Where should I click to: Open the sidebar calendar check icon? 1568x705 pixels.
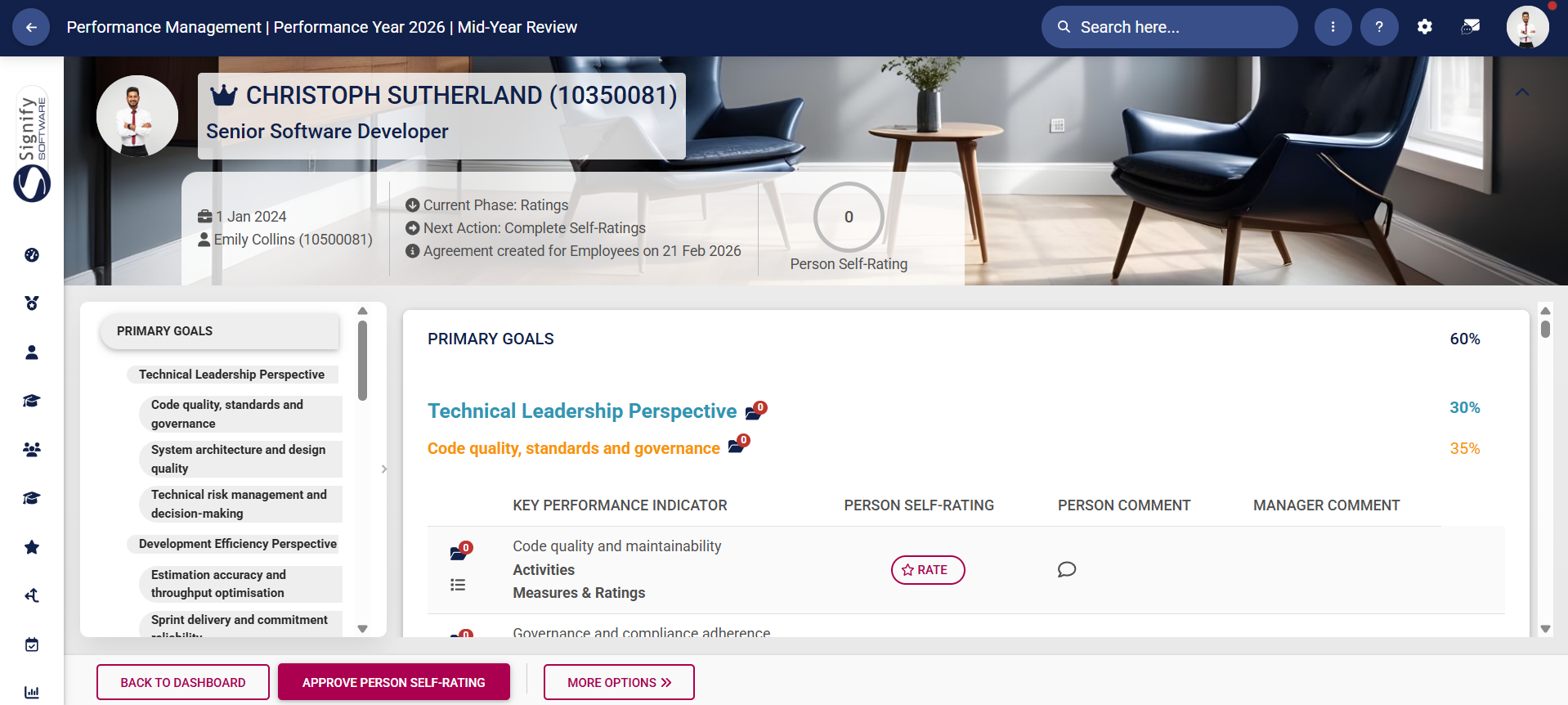(x=32, y=644)
